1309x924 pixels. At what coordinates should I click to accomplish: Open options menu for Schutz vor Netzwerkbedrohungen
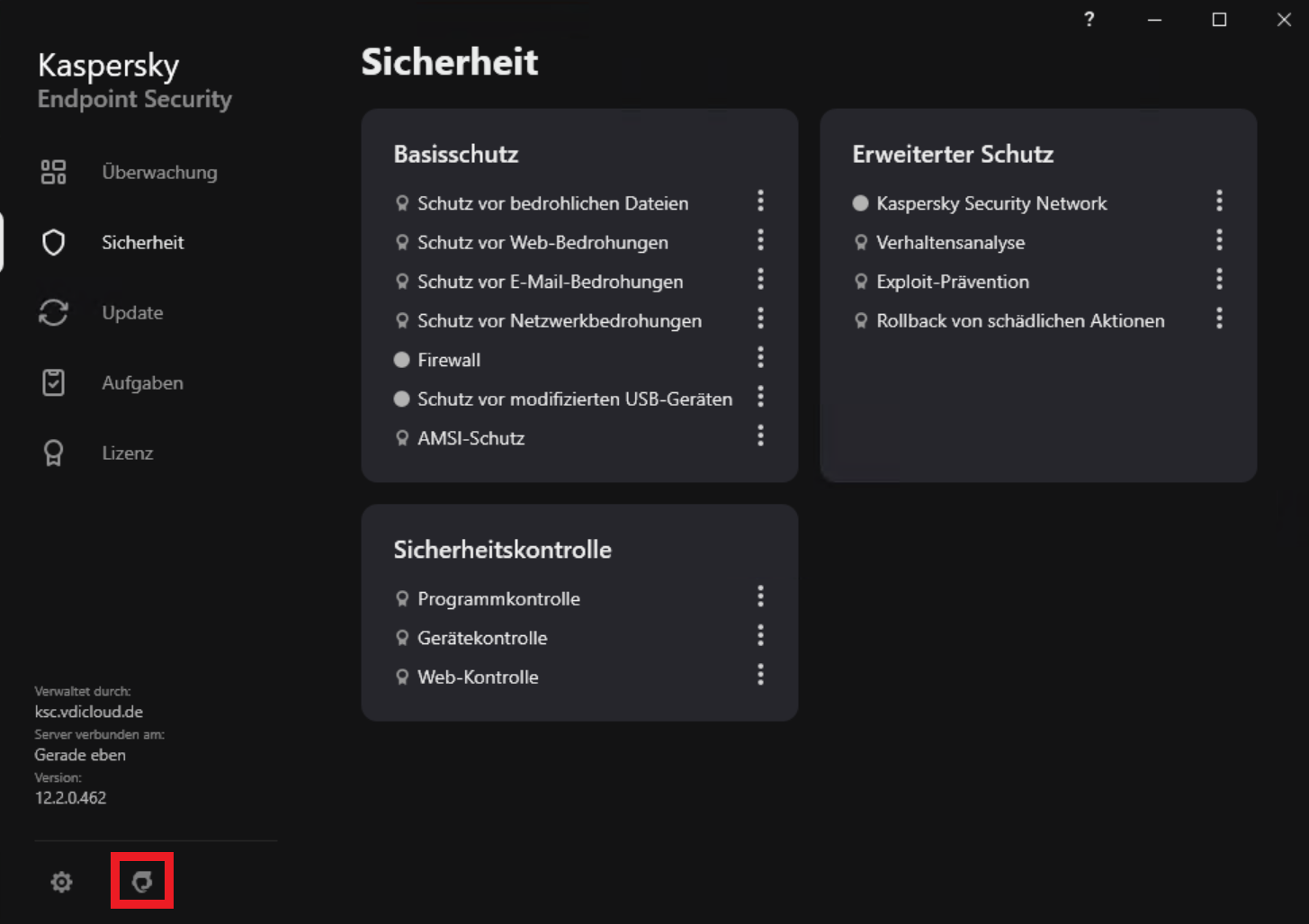(761, 318)
